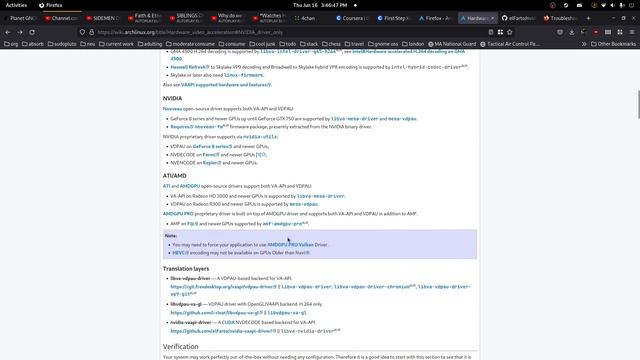Open the Firefox hamburger application menu
The image size is (640, 360).
point(632,32)
